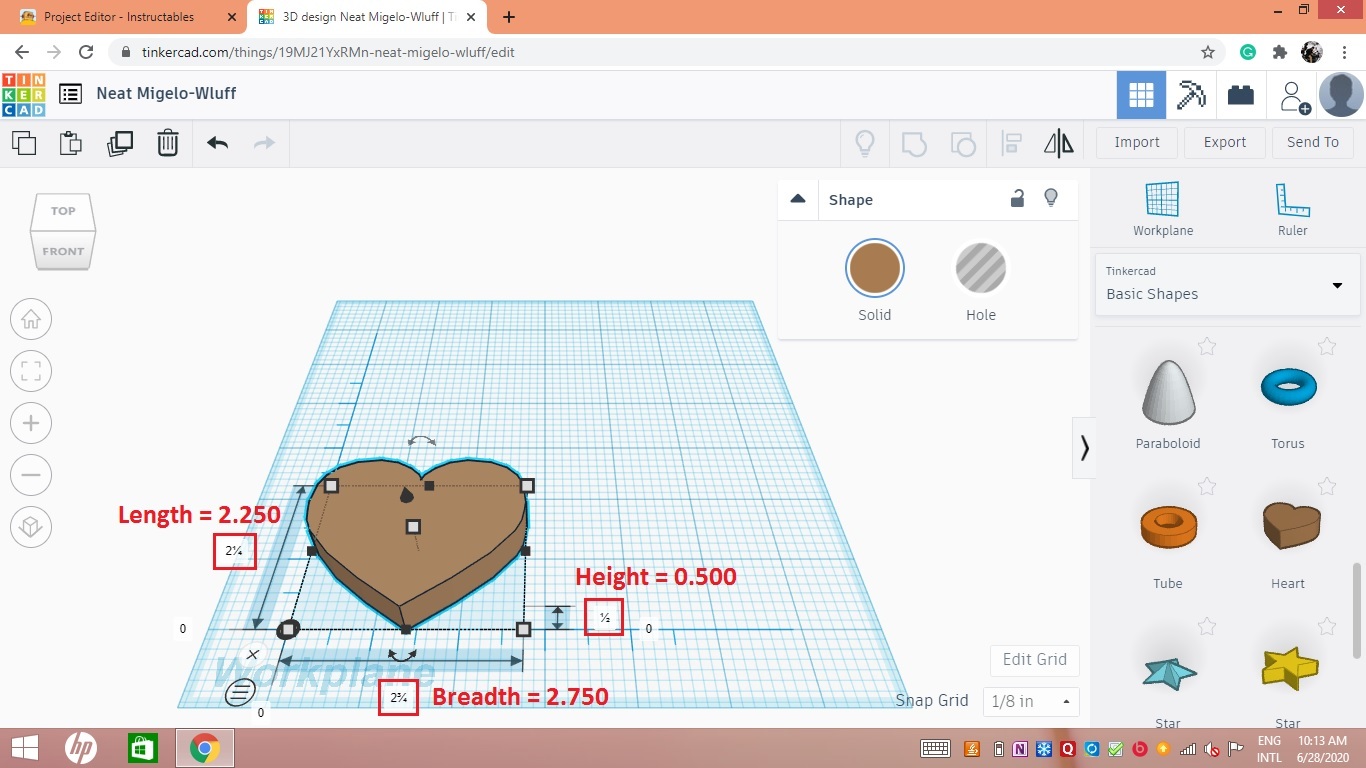Lock the selected shape
Viewport: 1366px width, 768px height.
click(x=1017, y=198)
